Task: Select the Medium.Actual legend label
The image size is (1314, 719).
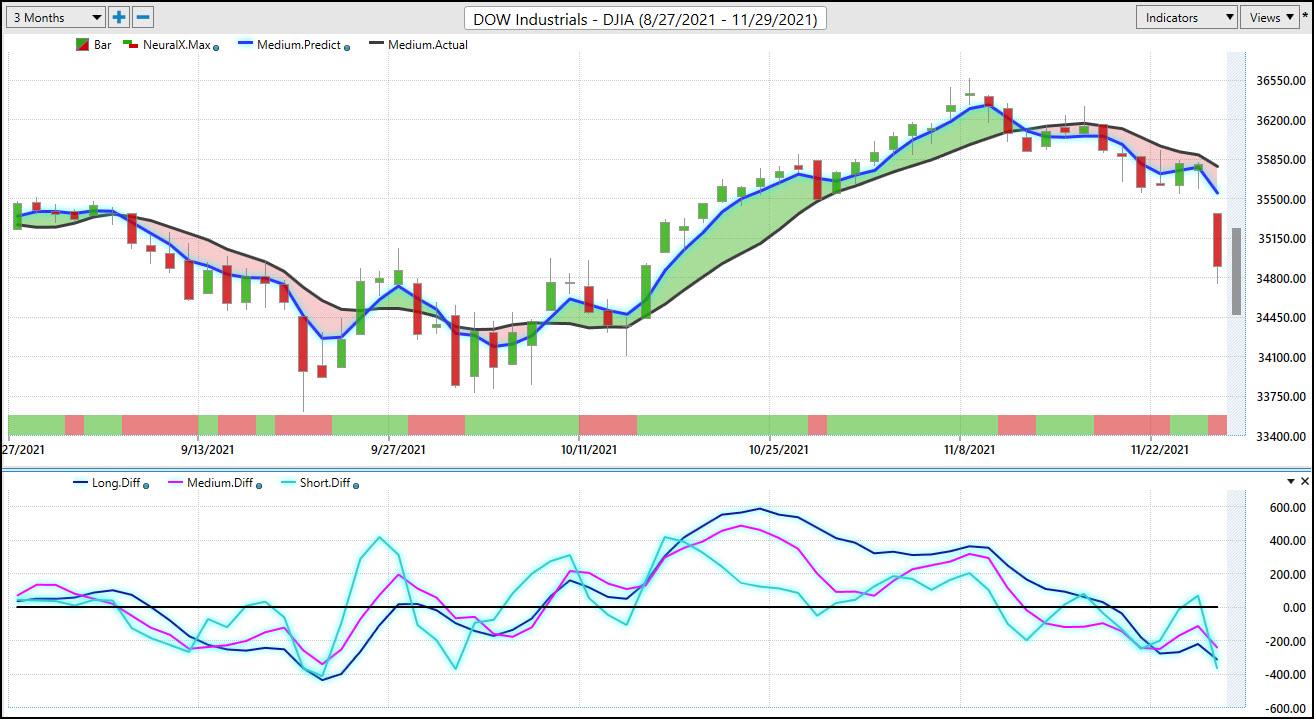Action: pyautogui.click(x=428, y=45)
